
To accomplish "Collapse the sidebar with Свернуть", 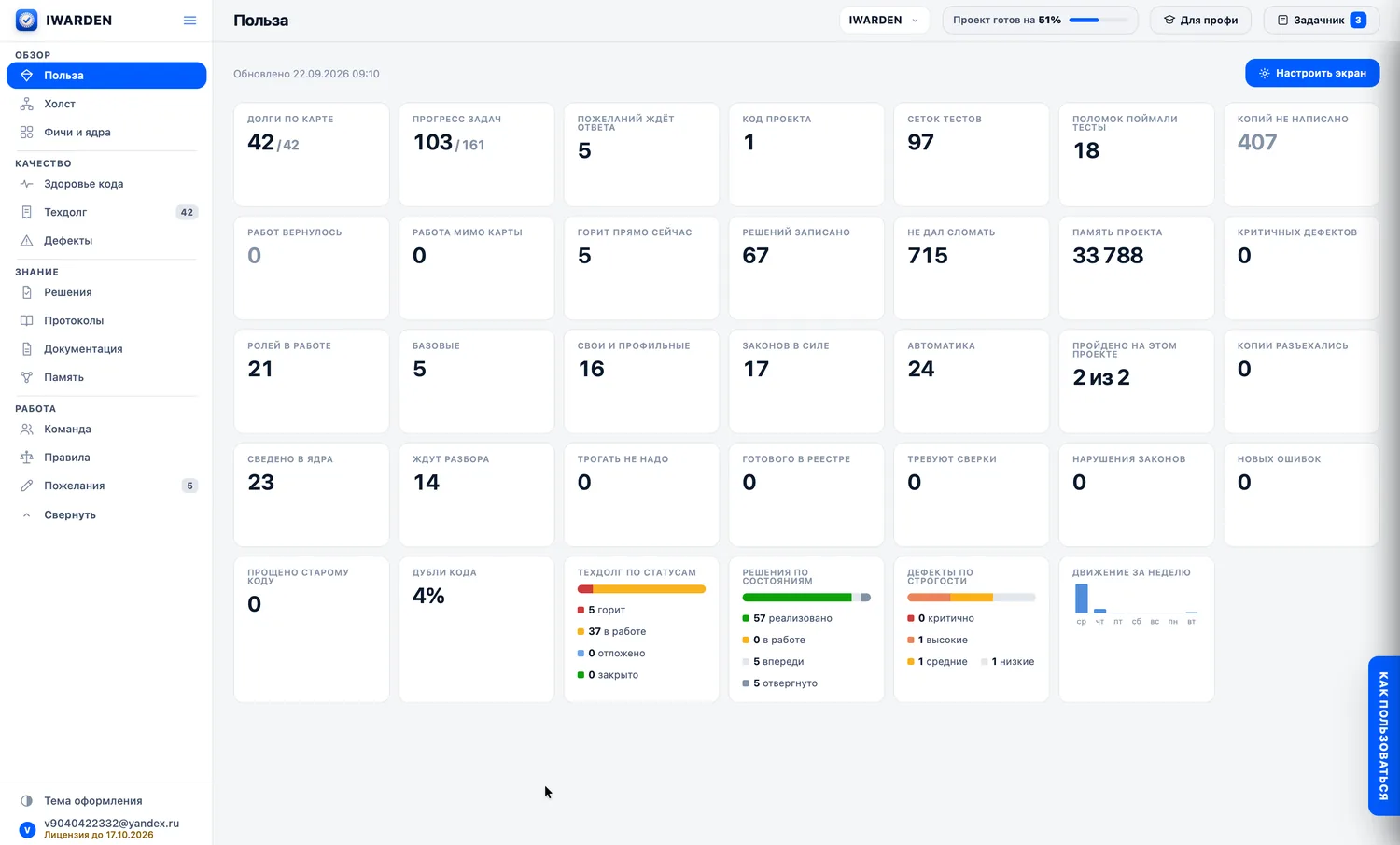I will 106,514.
